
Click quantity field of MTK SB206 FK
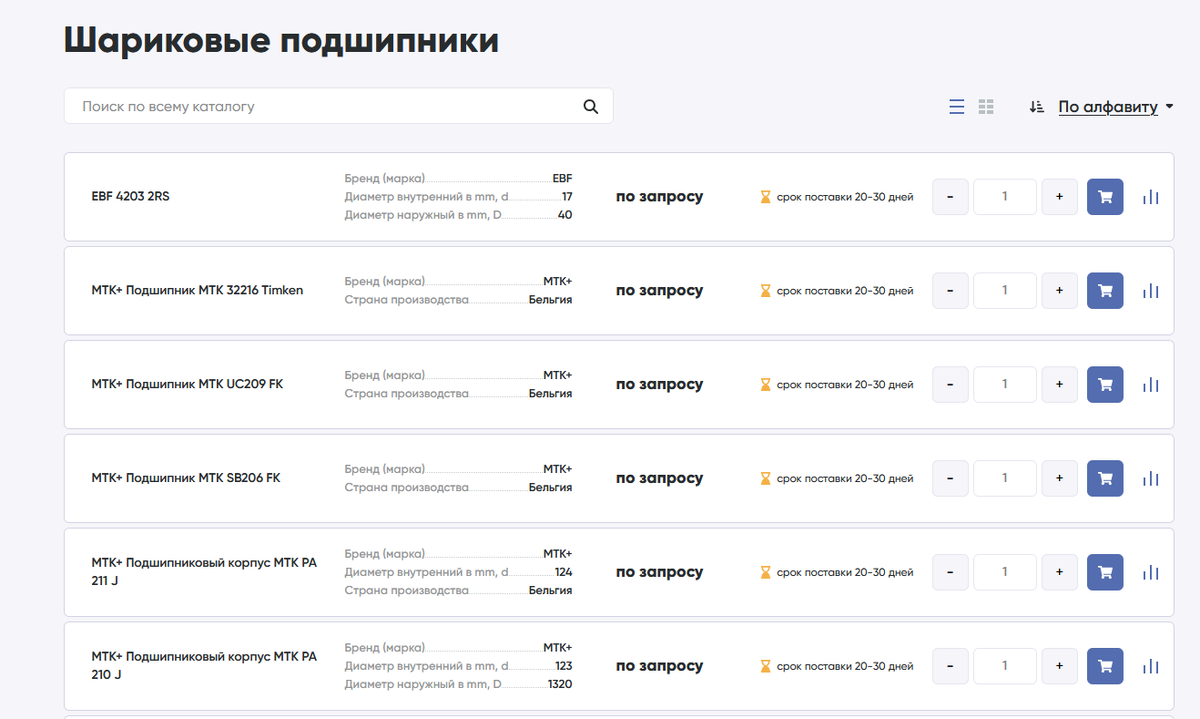coord(1005,479)
